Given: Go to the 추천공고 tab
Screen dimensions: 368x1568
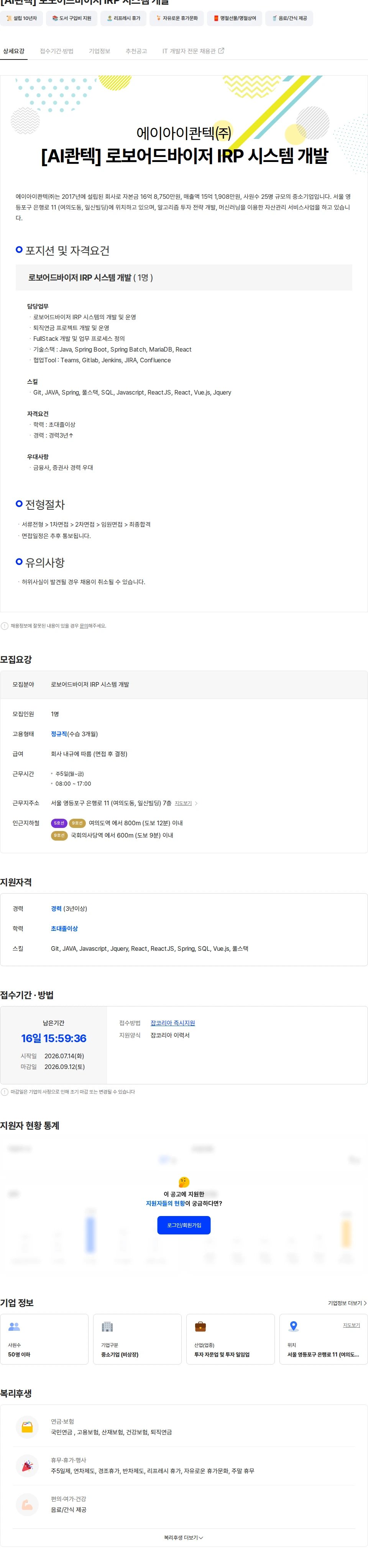Looking at the screenshot, I should pos(136,51).
